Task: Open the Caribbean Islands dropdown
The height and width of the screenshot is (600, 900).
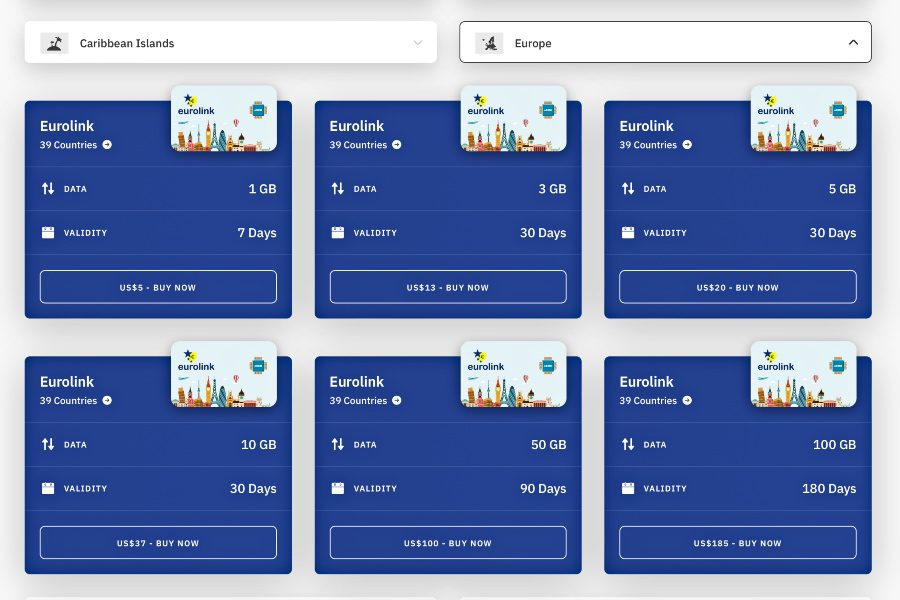Action: click(x=230, y=42)
